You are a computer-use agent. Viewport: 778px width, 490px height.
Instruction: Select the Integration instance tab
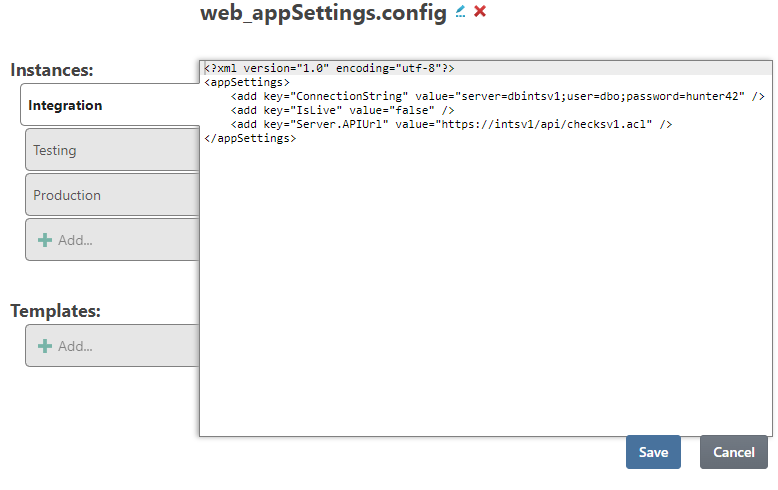[x=65, y=105]
